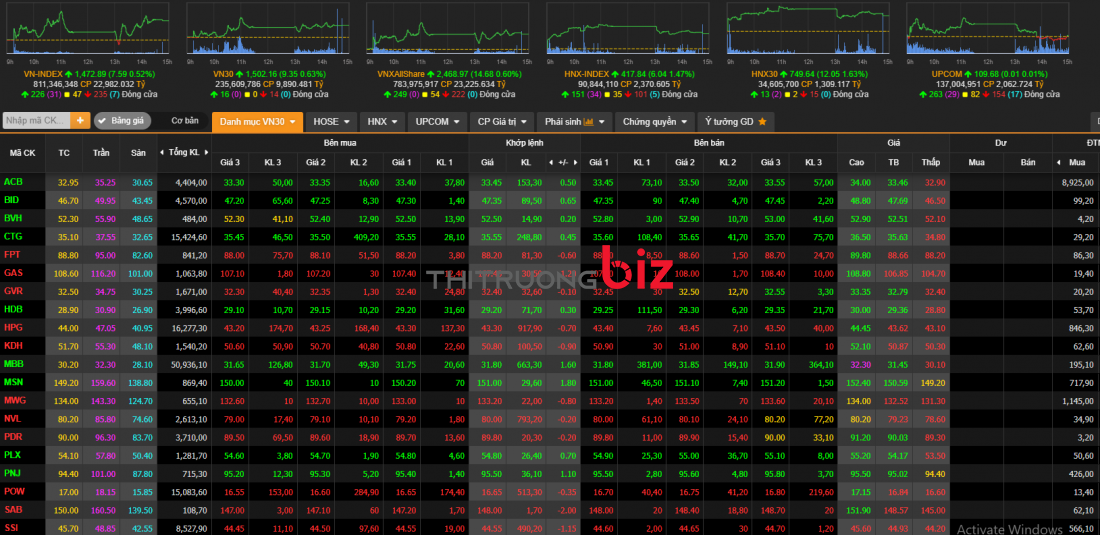The height and width of the screenshot is (535, 1100).
Task: Open the Ý tưởng GD tab
Action: pos(736,121)
